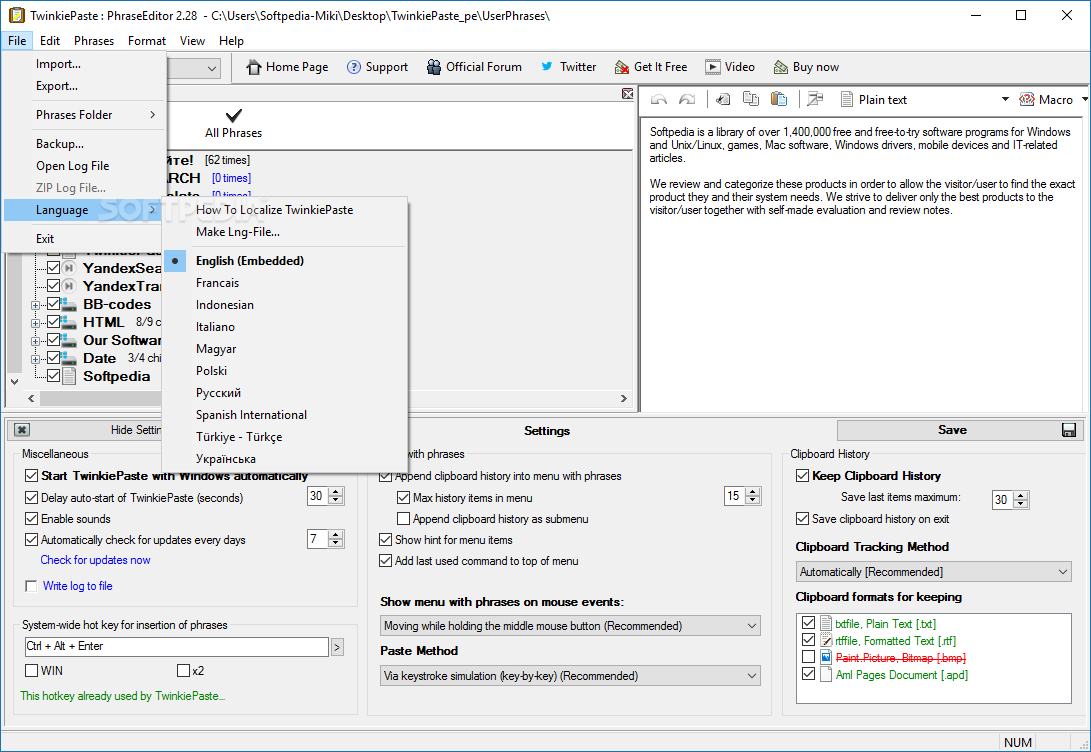
Task: Toggle Show hint for menu items
Action: [x=385, y=539]
